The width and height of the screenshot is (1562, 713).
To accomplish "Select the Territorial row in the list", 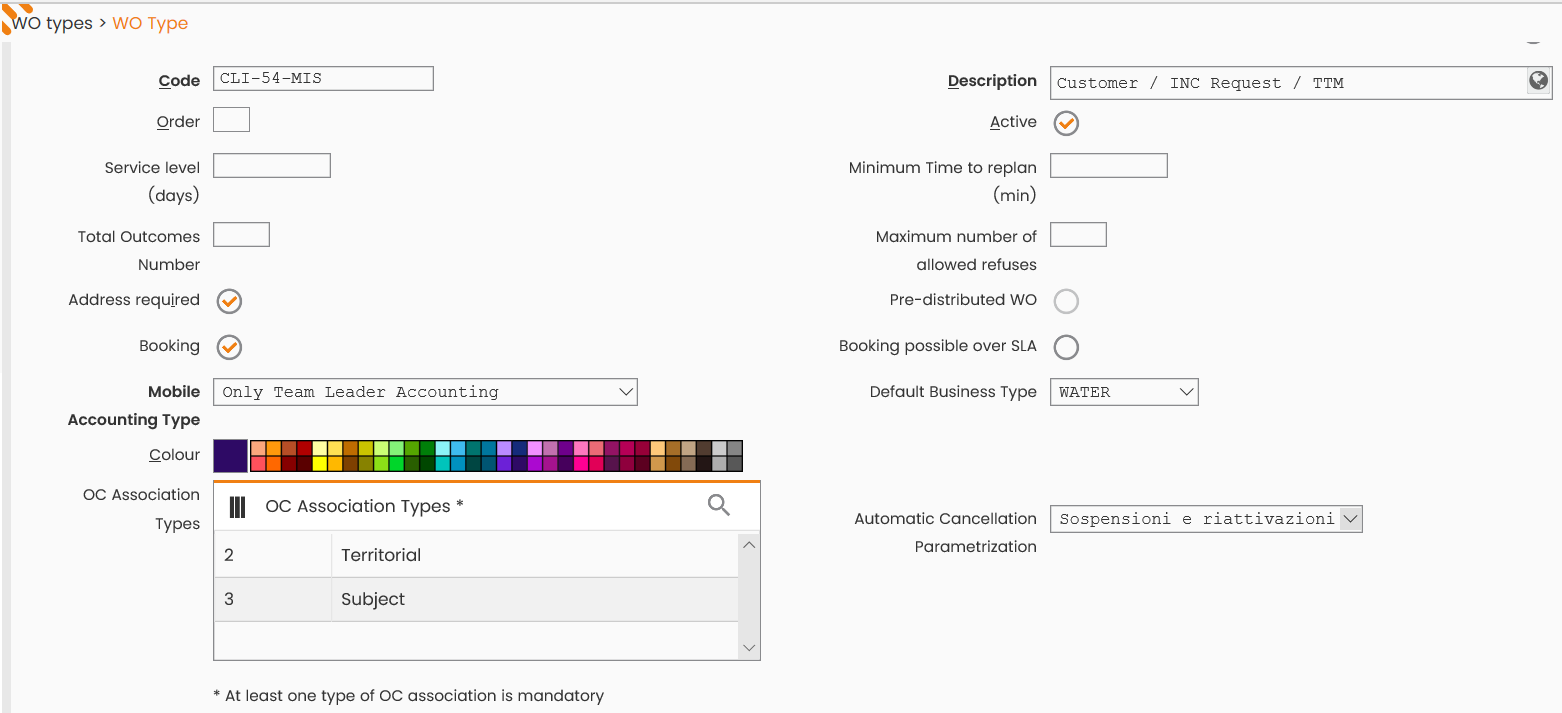I will coord(476,555).
